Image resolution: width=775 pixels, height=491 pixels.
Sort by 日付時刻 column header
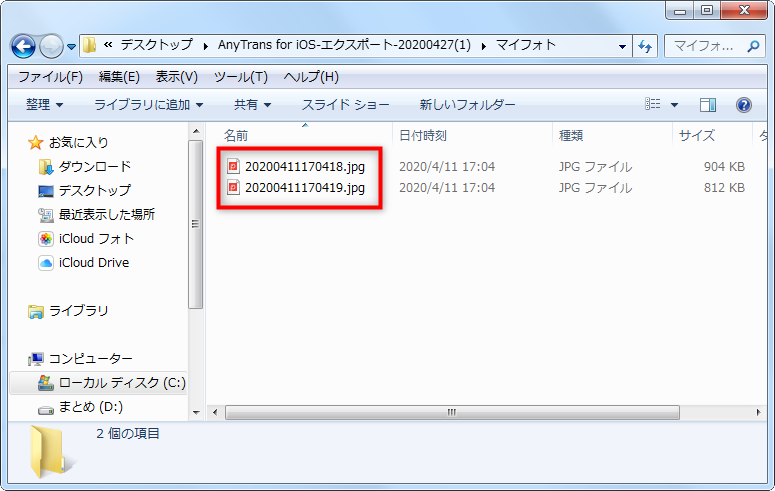coord(423,135)
